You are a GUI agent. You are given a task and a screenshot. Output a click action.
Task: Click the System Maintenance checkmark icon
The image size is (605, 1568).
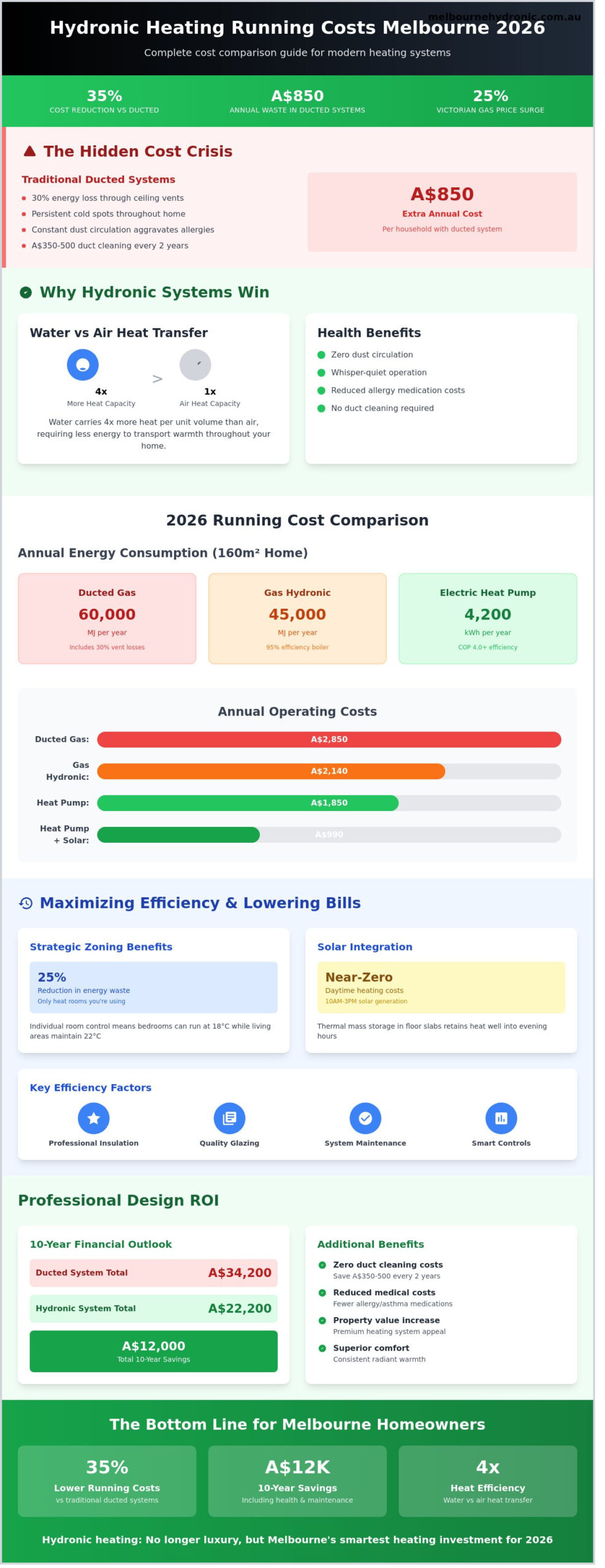[x=365, y=1118]
